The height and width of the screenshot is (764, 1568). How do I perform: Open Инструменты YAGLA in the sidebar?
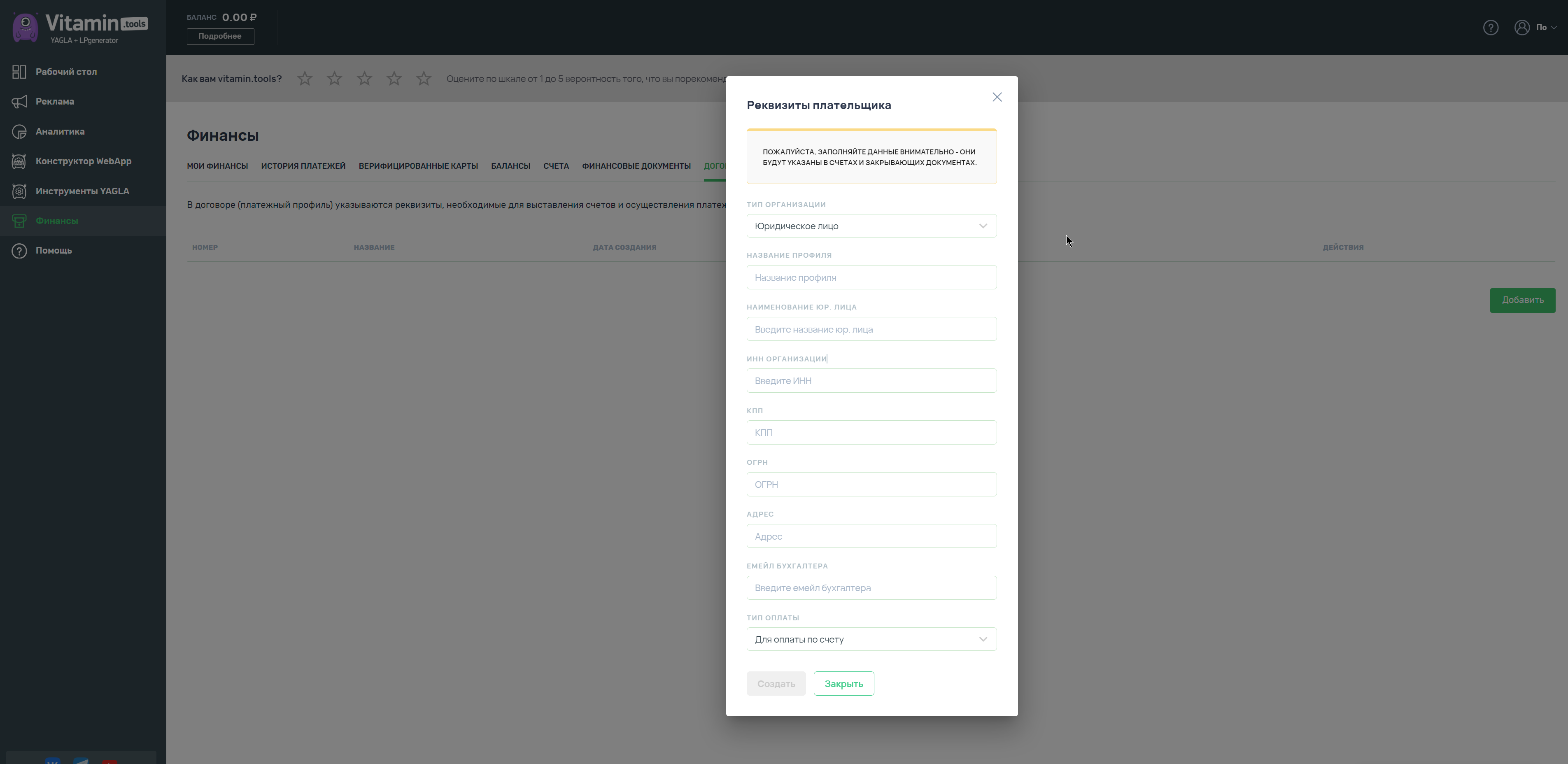[x=83, y=191]
